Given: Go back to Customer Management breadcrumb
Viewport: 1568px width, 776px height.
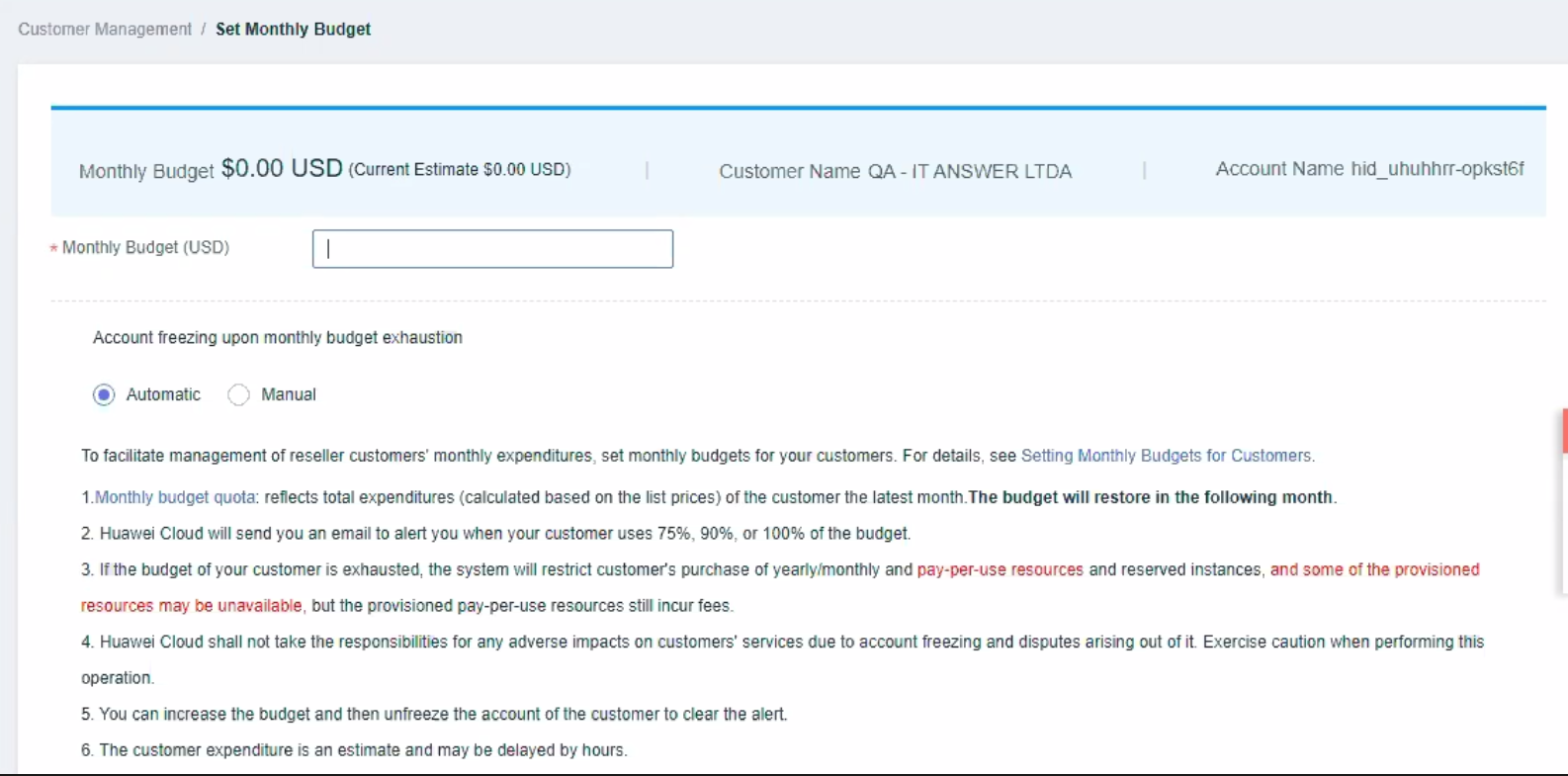Looking at the screenshot, I should 105,30.
